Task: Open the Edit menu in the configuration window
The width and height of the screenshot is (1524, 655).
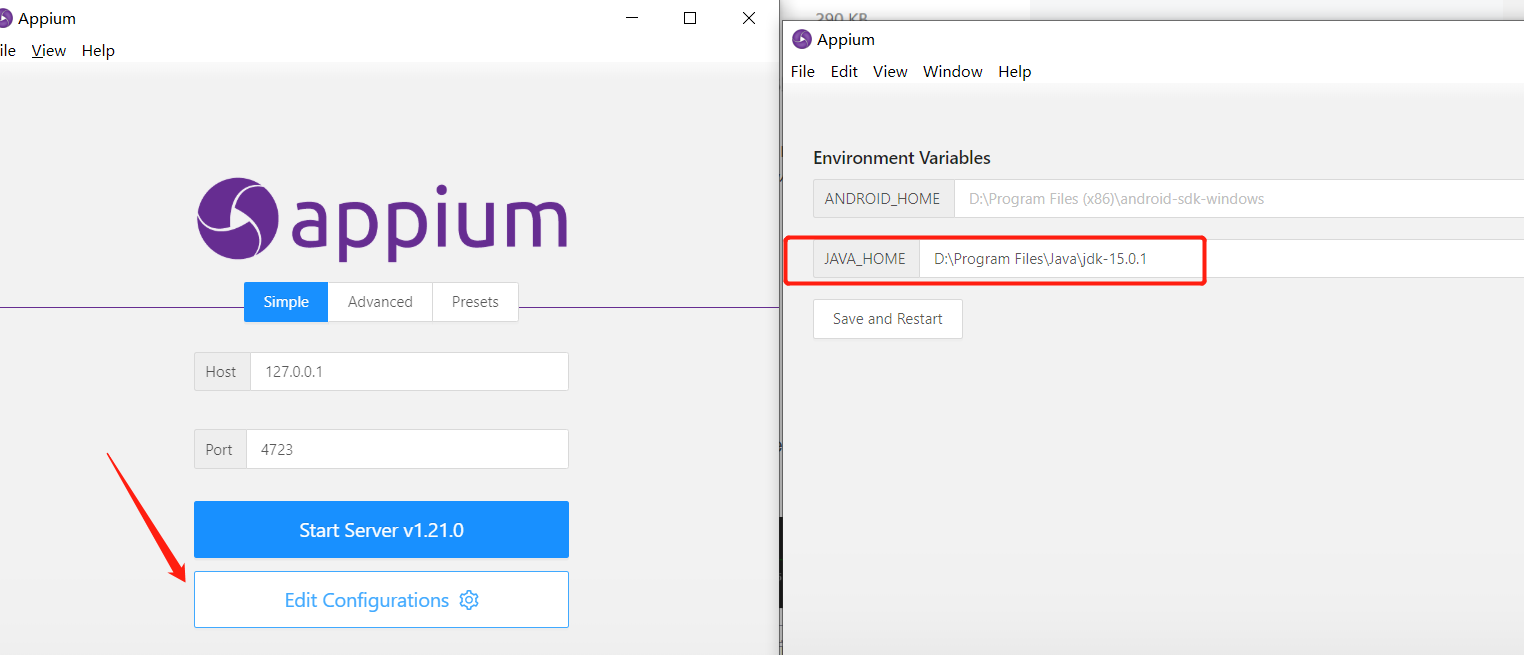Action: (843, 71)
